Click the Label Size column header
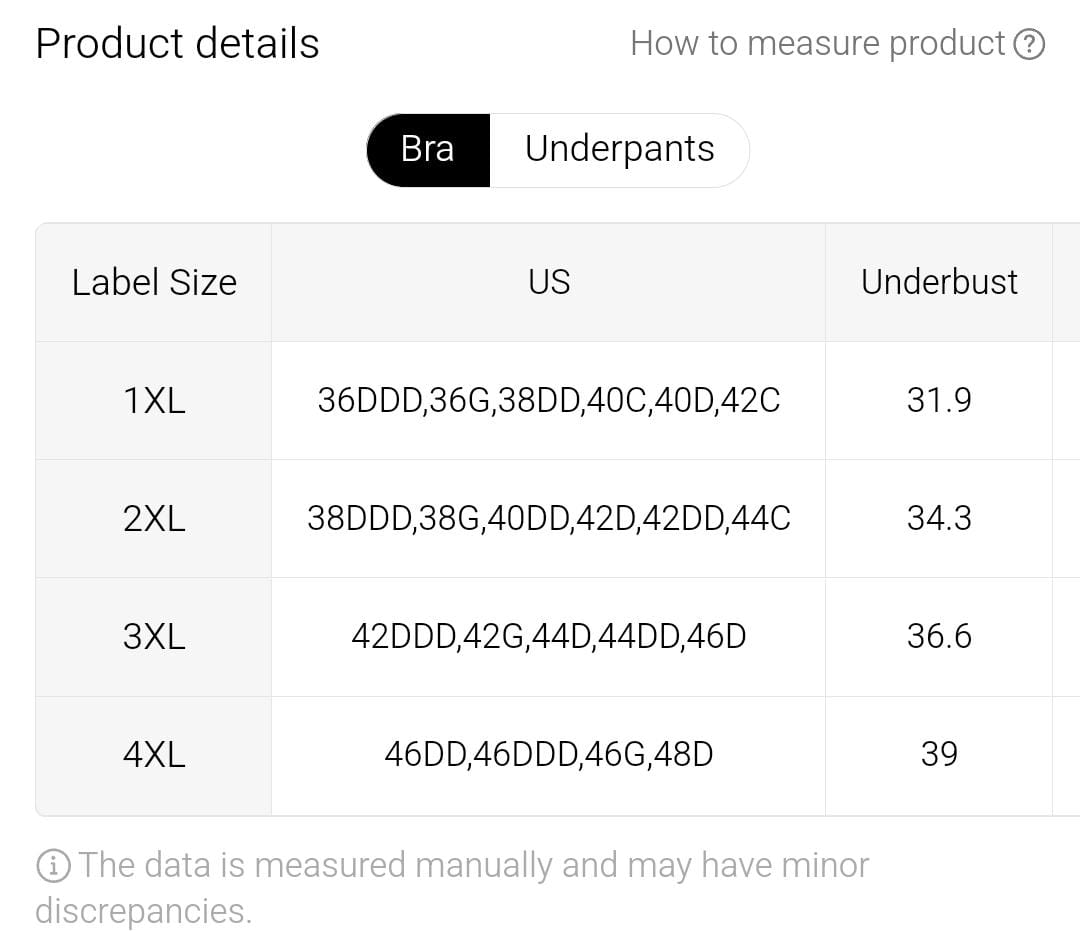 (x=154, y=282)
